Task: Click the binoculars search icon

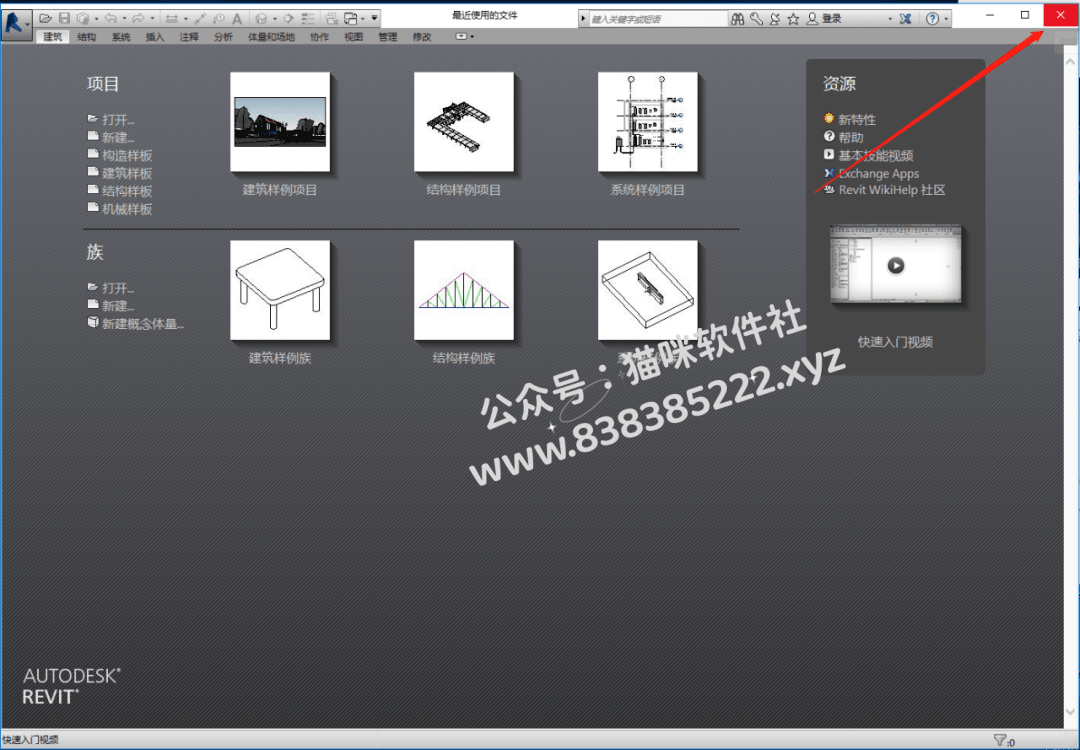Action: [738, 19]
